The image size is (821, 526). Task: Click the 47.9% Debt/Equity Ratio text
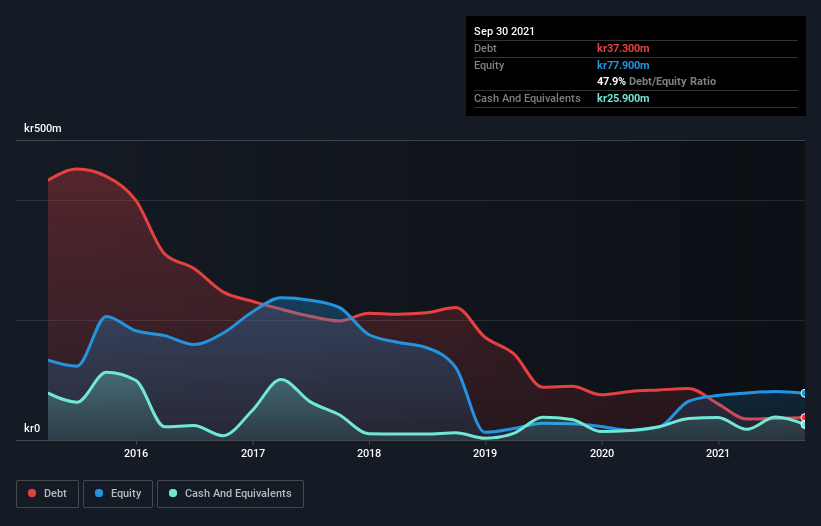657,81
